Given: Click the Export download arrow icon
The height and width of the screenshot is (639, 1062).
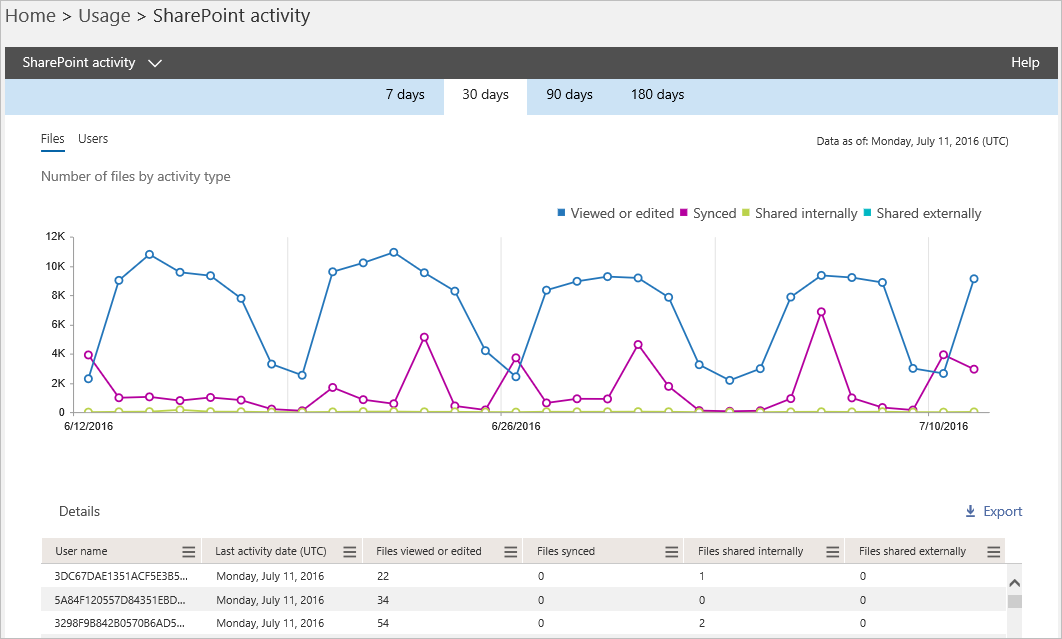Looking at the screenshot, I should click(x=970, y=512).
